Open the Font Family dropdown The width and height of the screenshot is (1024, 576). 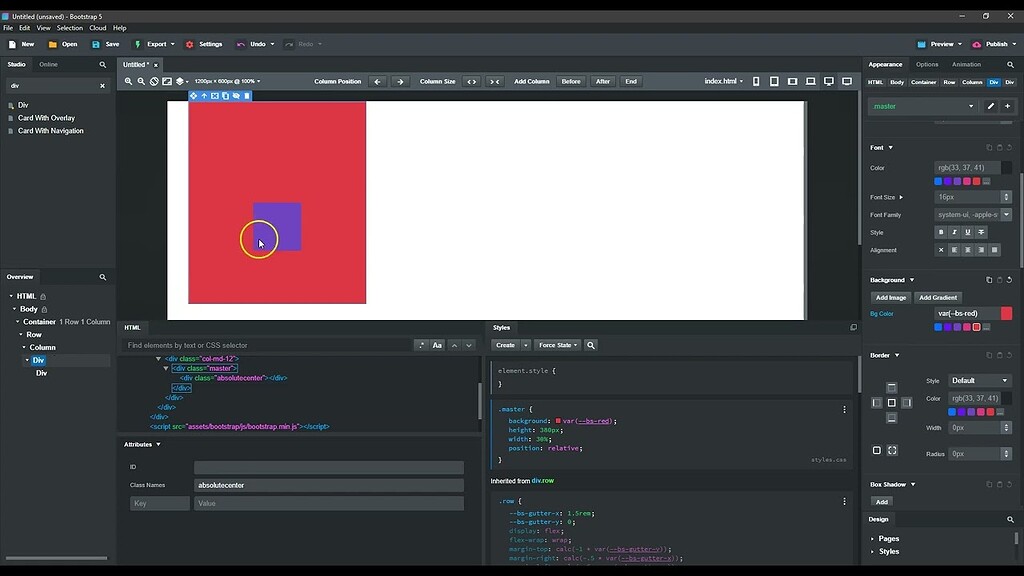[x=1006, y=215]
